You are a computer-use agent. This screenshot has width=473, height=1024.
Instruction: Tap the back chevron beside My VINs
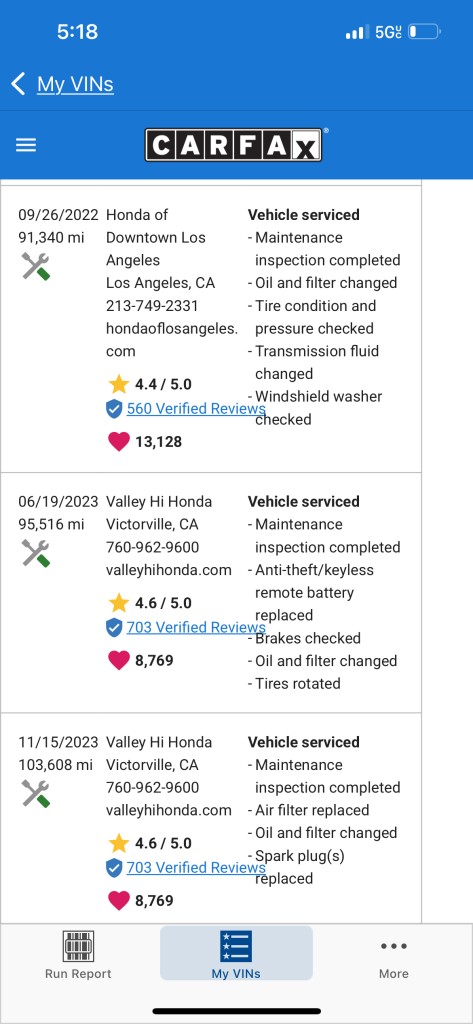point(18,84)
